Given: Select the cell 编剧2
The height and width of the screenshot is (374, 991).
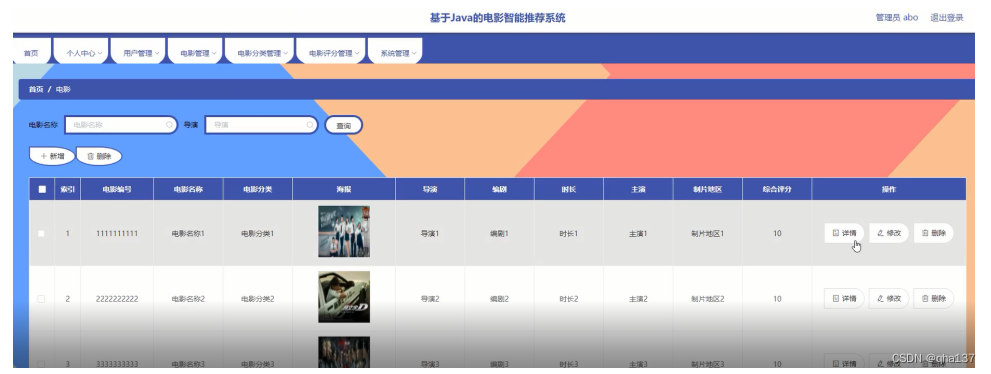Looking at the screenshot, I should pyautogui.click(x=499, y=299).
